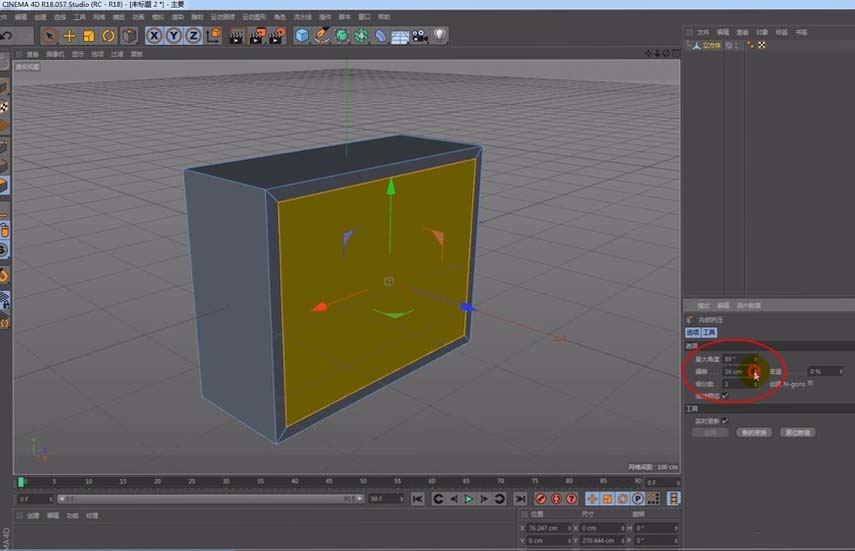Switch to the 工具 tab in attributes
The height and width of the screenshot is (551, 855).
[x=709, y=332]
